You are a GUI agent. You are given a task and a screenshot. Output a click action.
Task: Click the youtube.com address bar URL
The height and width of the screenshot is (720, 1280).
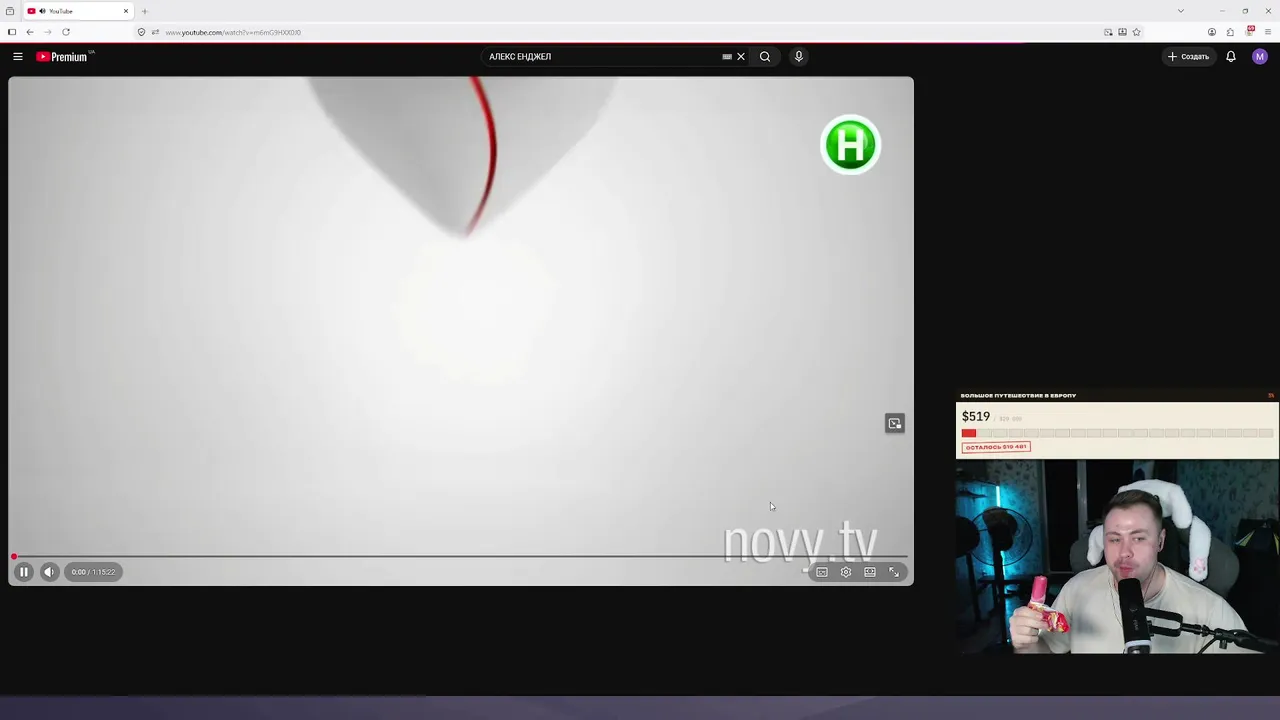[233, 32]
